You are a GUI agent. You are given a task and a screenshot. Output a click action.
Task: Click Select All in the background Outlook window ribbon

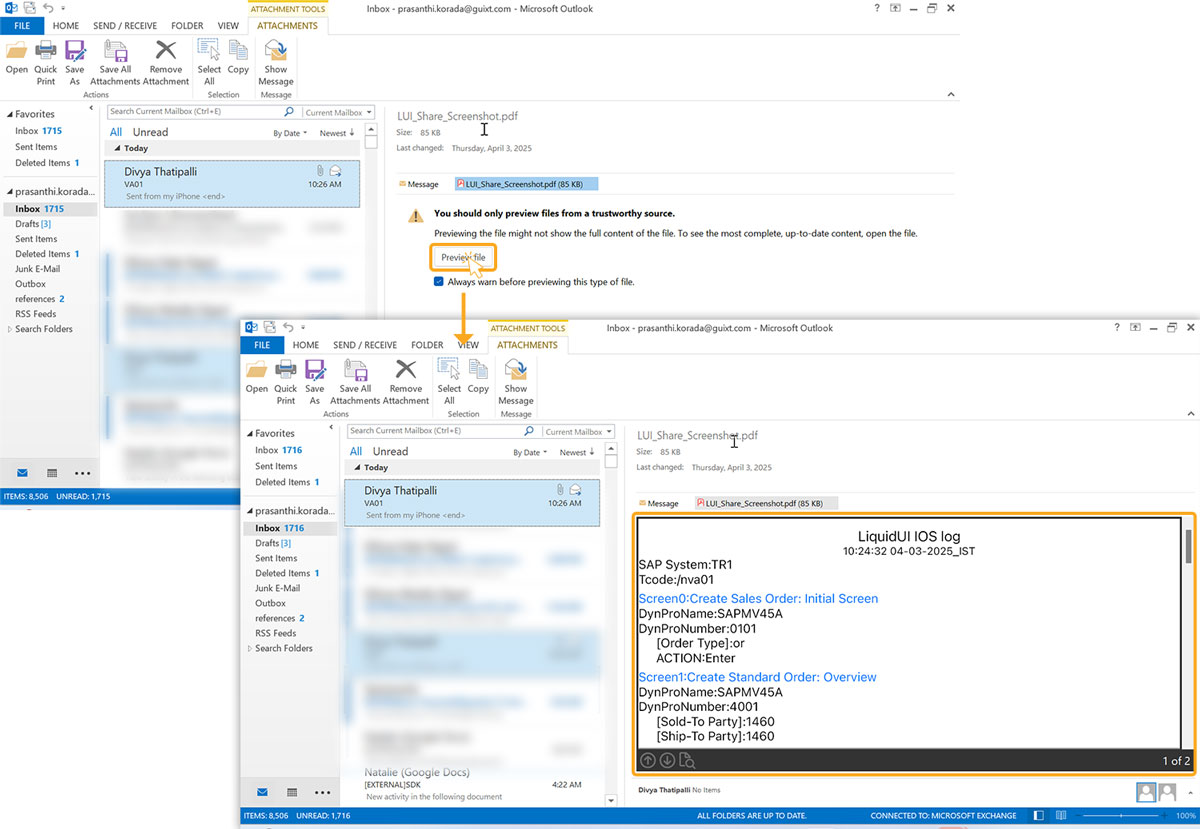[x=209, y=62]
